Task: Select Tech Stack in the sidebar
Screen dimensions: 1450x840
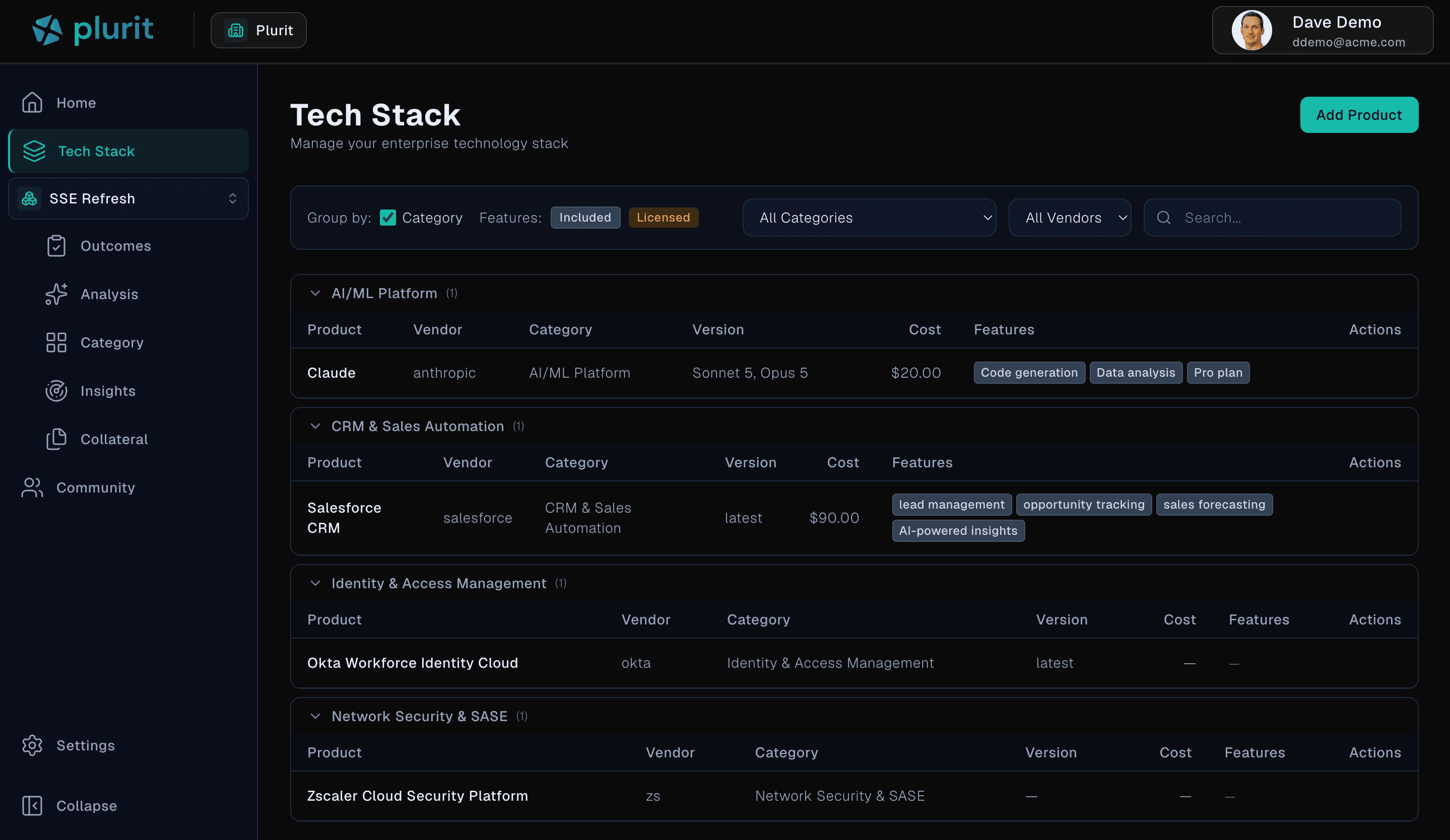Action: pos(128,151)
